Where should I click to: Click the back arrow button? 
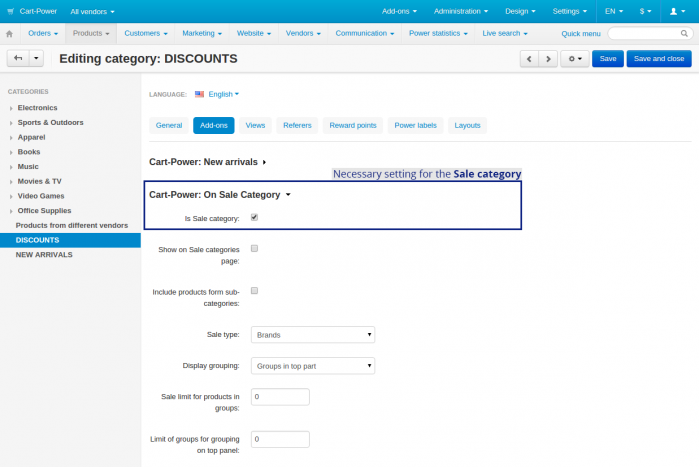point(18,58)
